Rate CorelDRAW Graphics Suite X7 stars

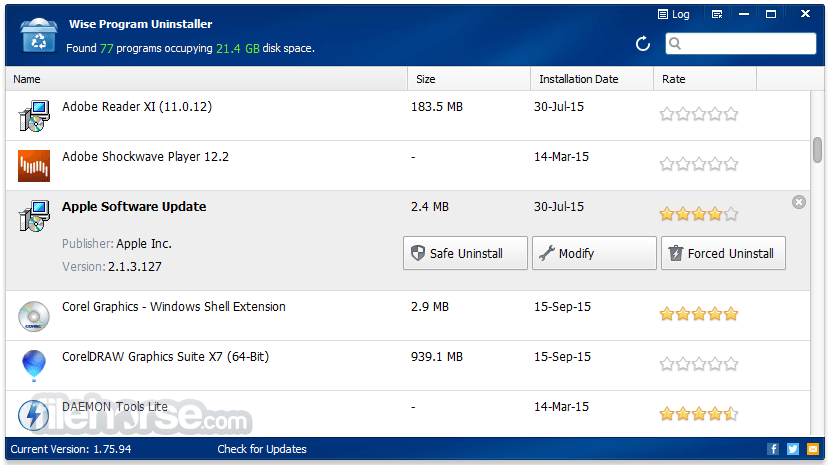pyautogui.click(x=698, y=364)
